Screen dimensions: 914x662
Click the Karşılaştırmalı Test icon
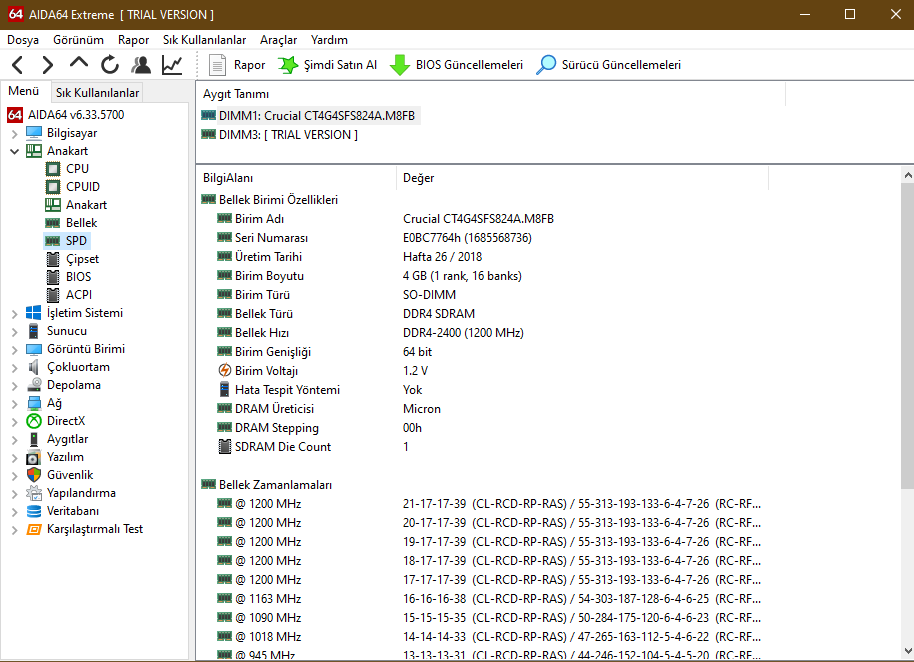(x=34, y=529)
